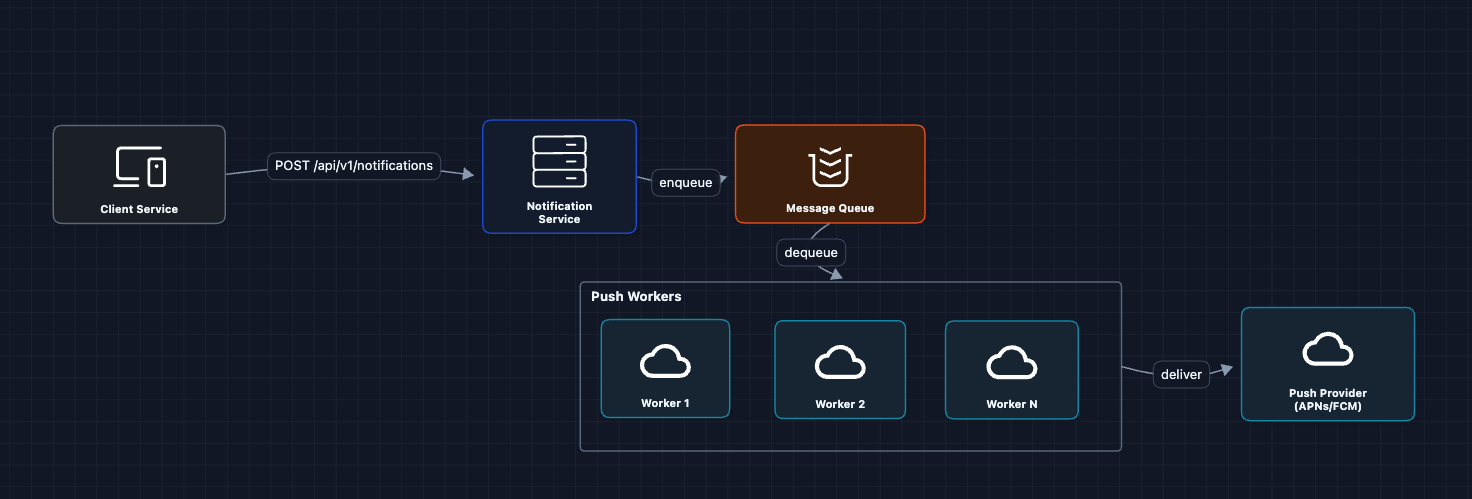The width and height of the screenshot is (1472, 499).
Task: Select the cloud icon in Worker 1
Action: [665, 363]
